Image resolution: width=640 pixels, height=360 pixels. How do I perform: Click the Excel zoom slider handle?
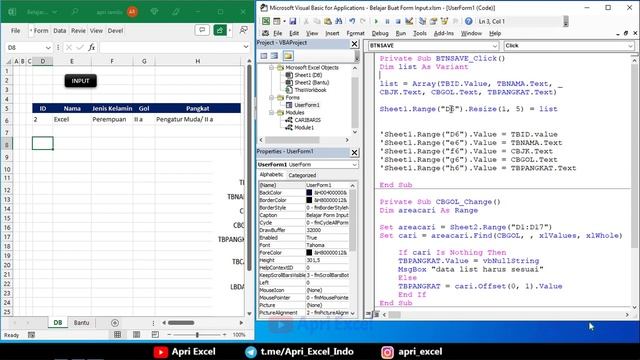tap(197, 335)
